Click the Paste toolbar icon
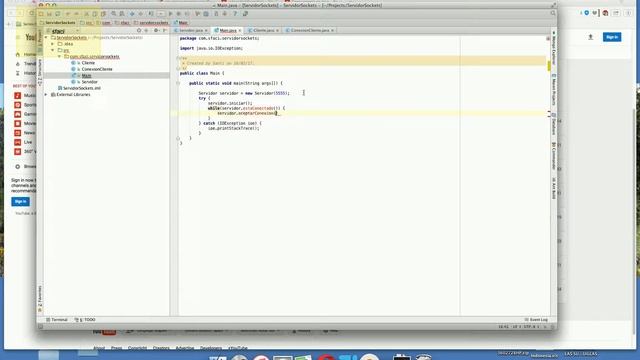The width and height of the screenshot is (640, 360). [x=104, y=14]
